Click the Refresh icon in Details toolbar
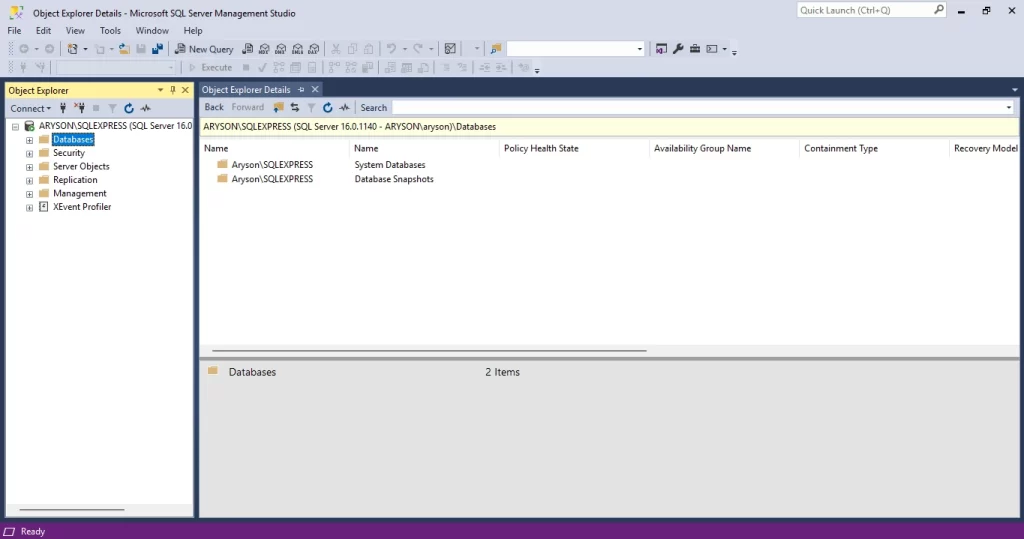 (x=327, y=107)
